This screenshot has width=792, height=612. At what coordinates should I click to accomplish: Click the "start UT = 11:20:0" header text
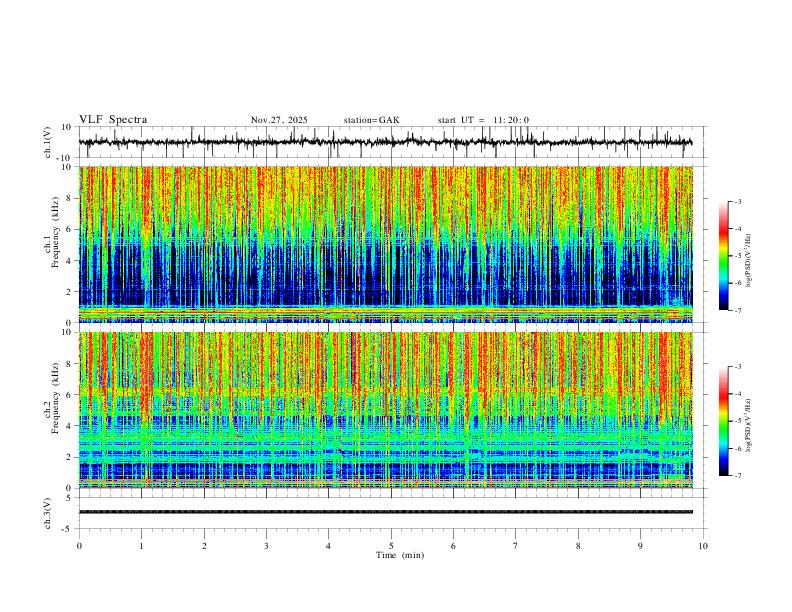(483, 120)
